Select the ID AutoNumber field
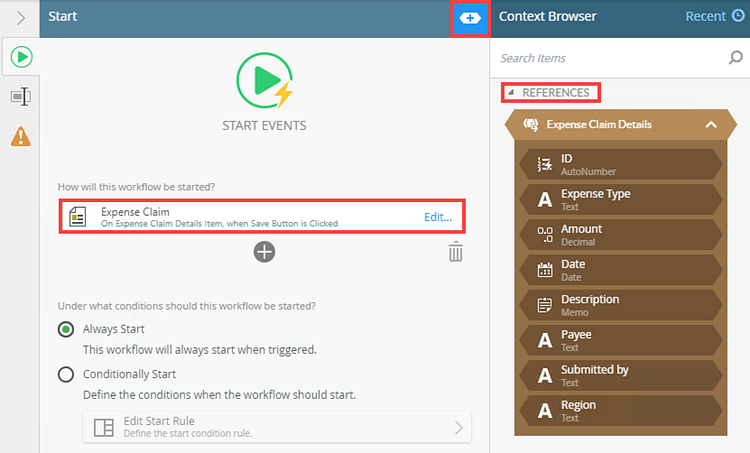This screenshot has width=750, height=453. click(620, 164)
